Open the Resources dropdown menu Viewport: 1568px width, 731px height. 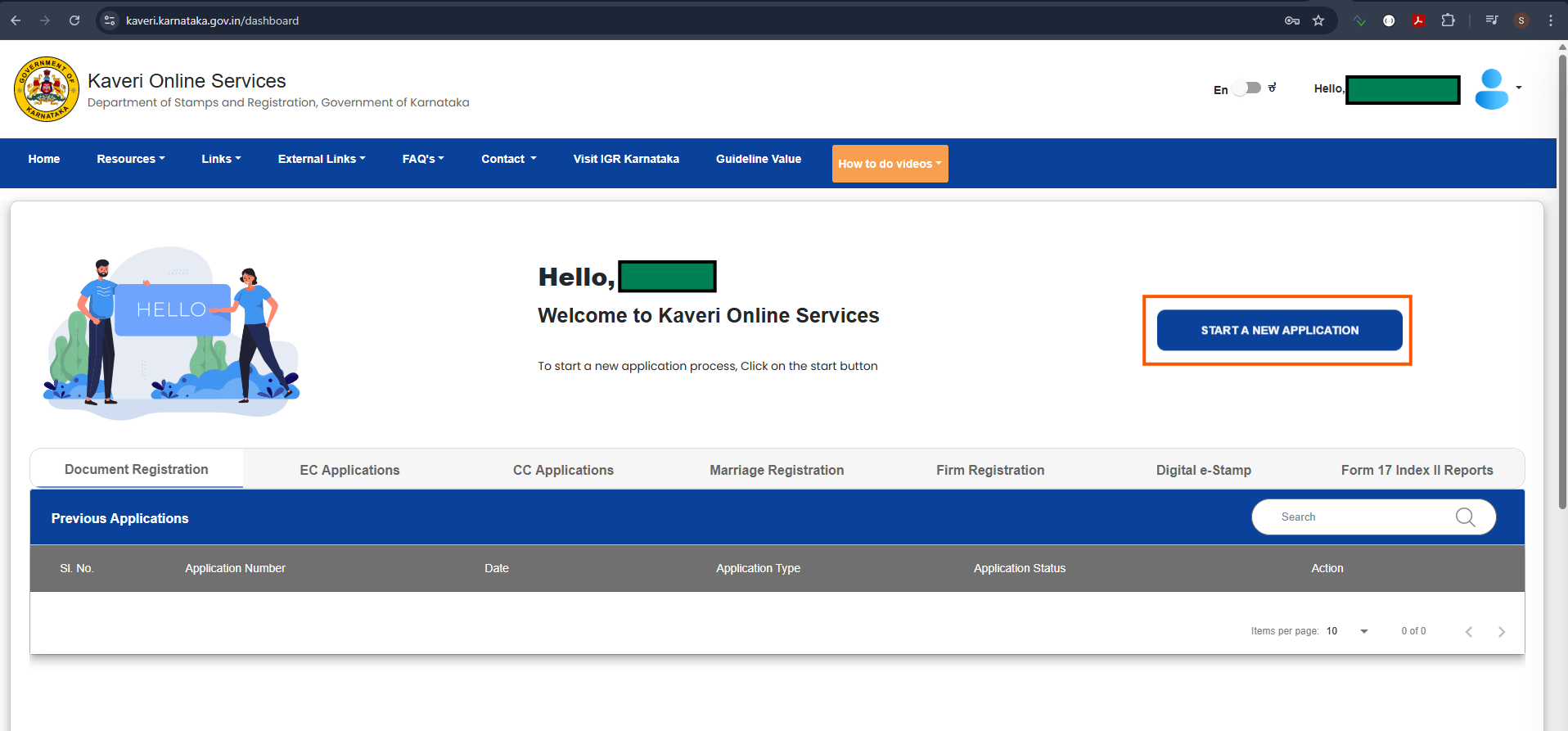coord(131,159)
